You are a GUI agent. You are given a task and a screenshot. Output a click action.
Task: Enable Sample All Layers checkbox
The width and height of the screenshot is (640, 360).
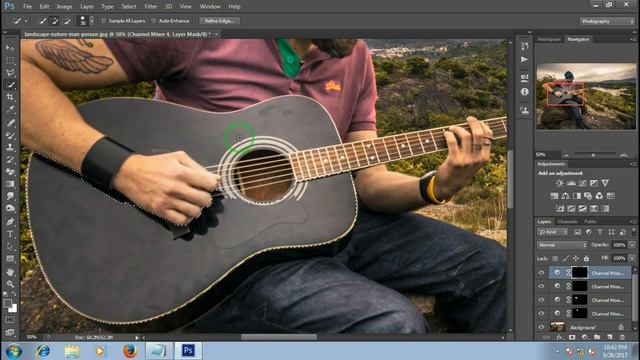[103, 21]
